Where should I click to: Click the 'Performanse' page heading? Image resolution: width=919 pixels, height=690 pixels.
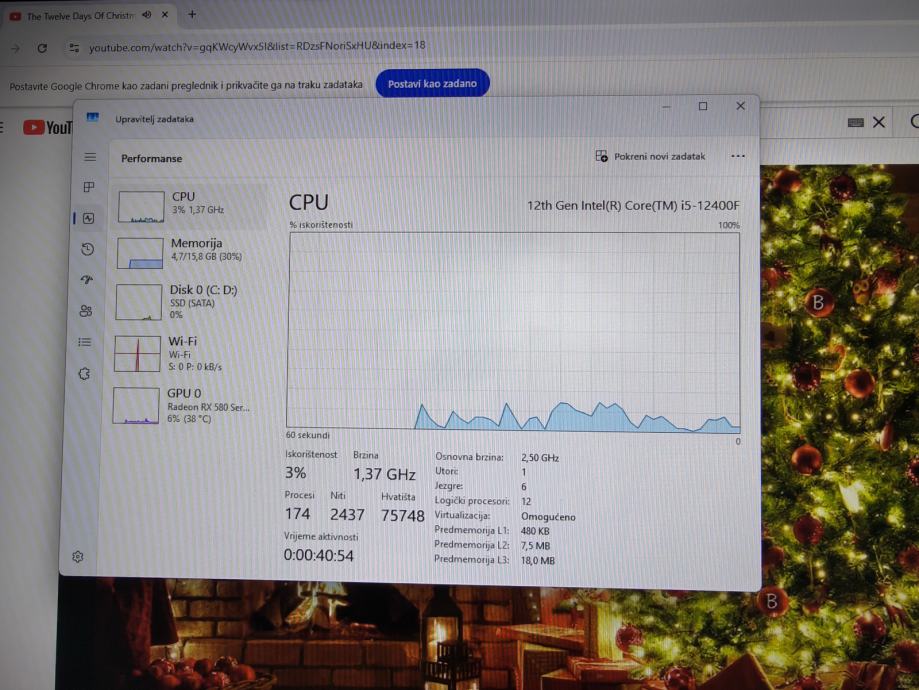pyautogui.click(x=152, y=158)
